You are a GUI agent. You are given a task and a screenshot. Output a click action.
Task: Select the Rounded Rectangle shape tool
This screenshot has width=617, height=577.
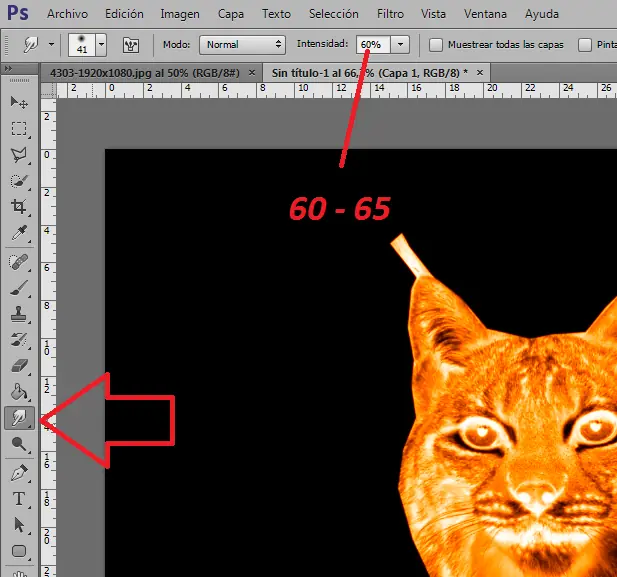(x=18, y=551)
